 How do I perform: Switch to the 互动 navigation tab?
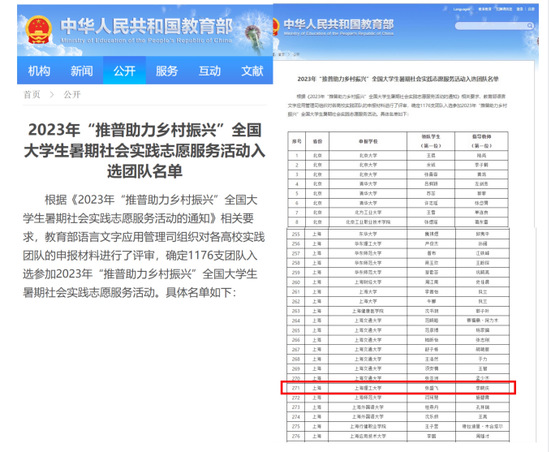210,71
